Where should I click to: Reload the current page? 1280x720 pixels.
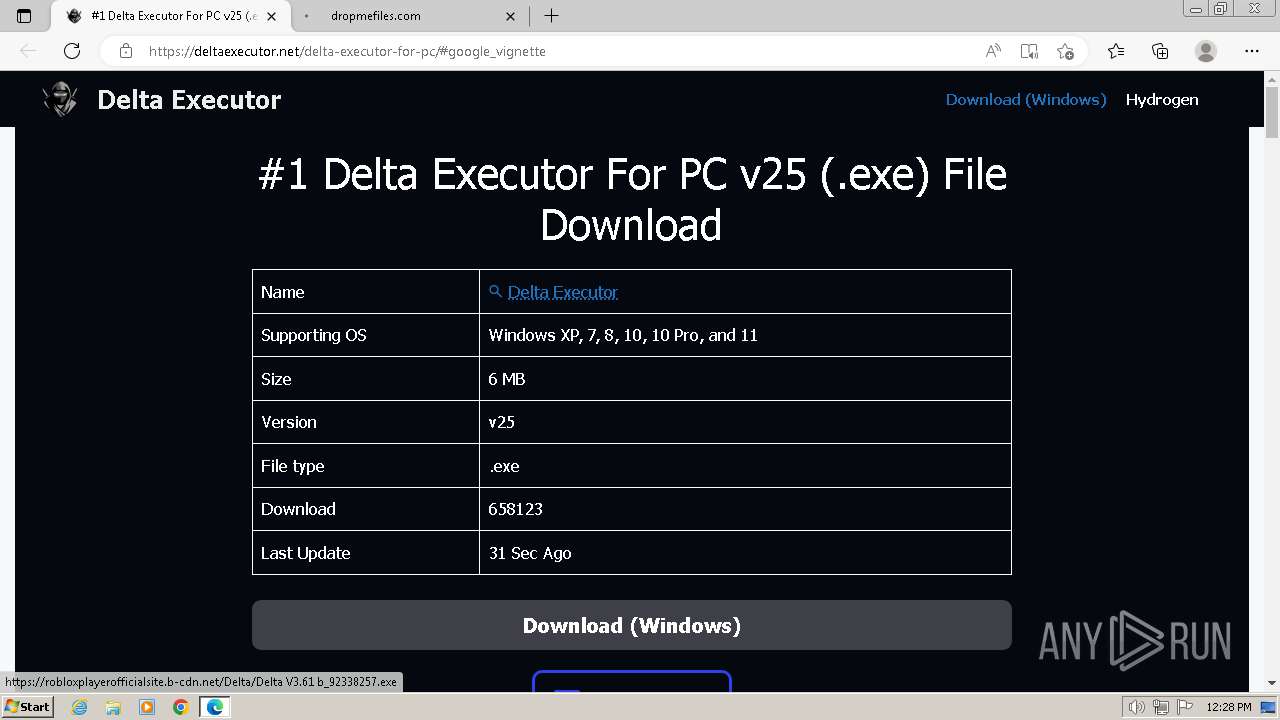pos(72,51)
